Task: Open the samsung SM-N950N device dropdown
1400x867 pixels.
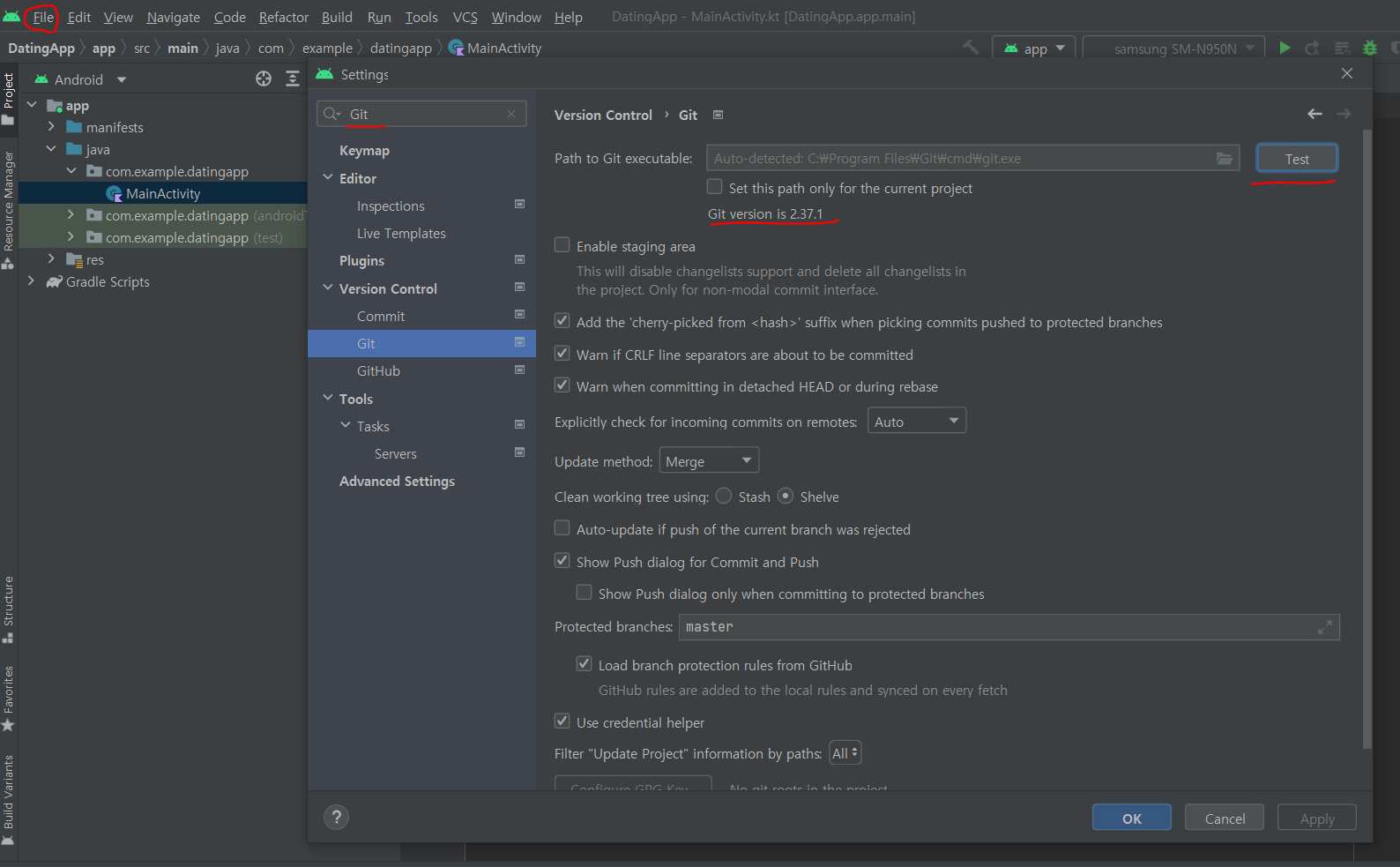Action: click(x=1173, y=49)
